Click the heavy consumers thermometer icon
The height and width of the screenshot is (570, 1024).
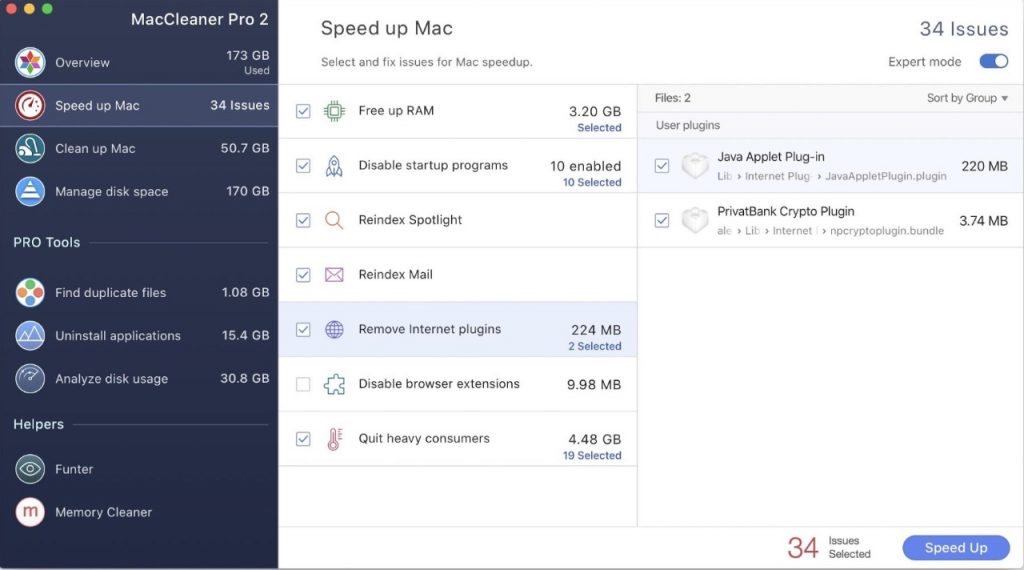coord(334,439)
